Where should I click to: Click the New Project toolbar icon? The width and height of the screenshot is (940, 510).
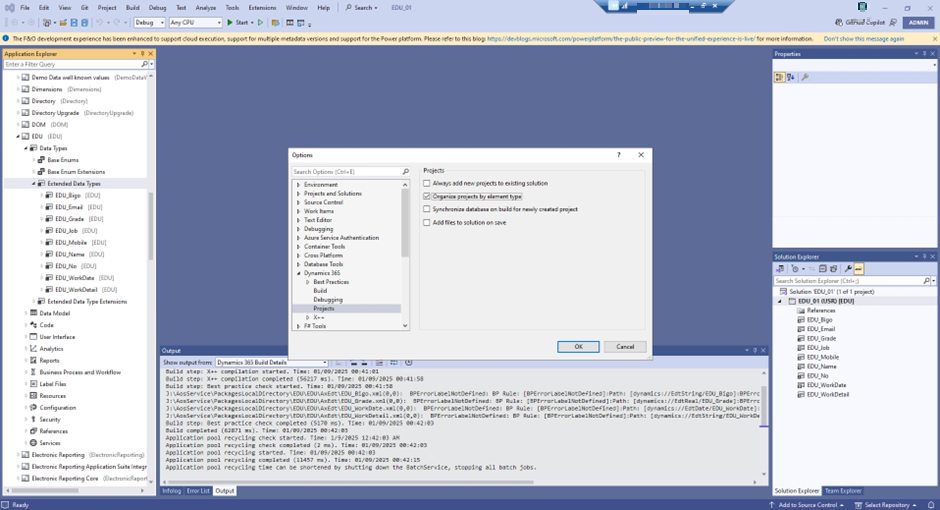tap(46, 23)
